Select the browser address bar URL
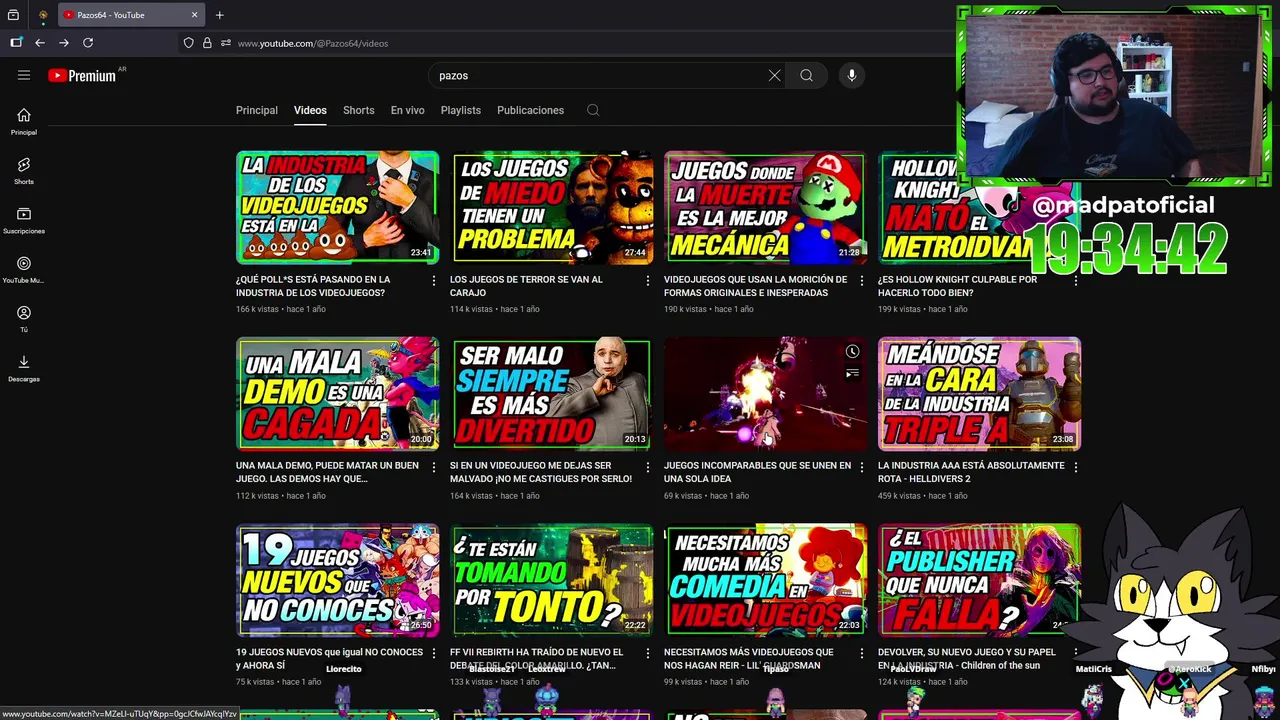1280x720 pixels. 313,43
